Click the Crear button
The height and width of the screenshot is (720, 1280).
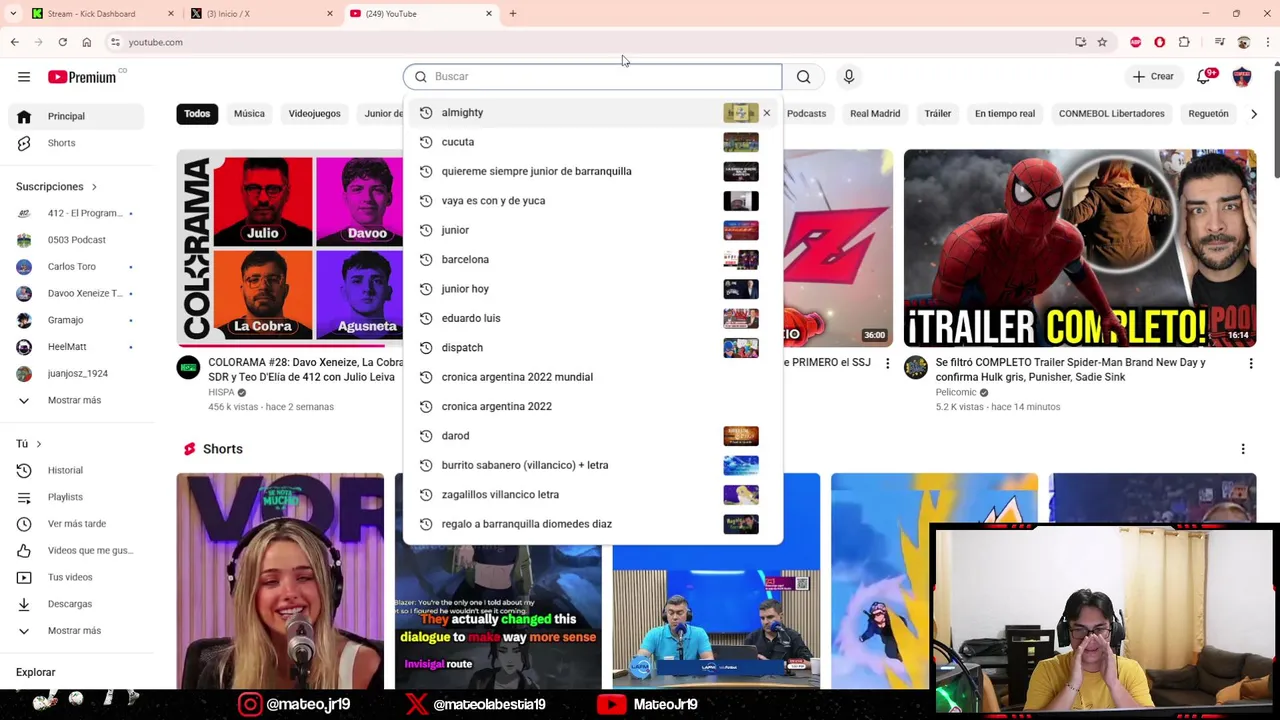tap(1153, 76)
